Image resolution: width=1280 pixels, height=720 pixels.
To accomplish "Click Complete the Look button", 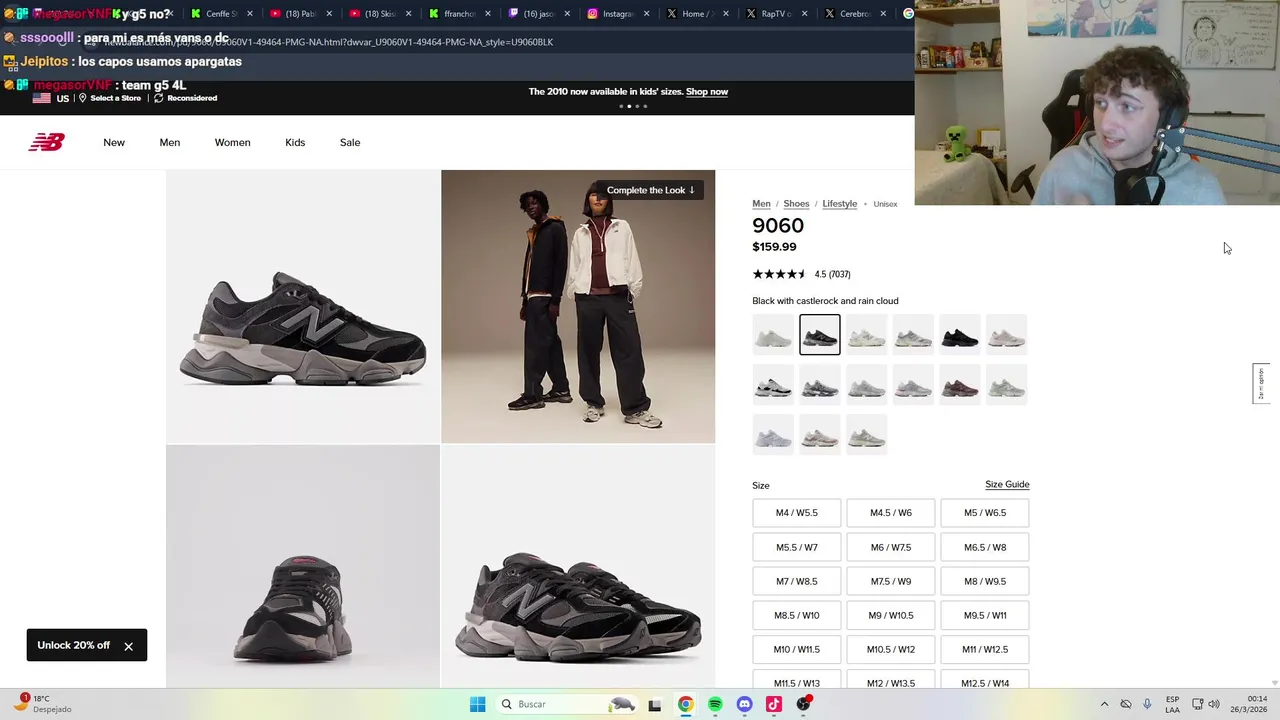I will pyautogui.click(x=650, y=190).
